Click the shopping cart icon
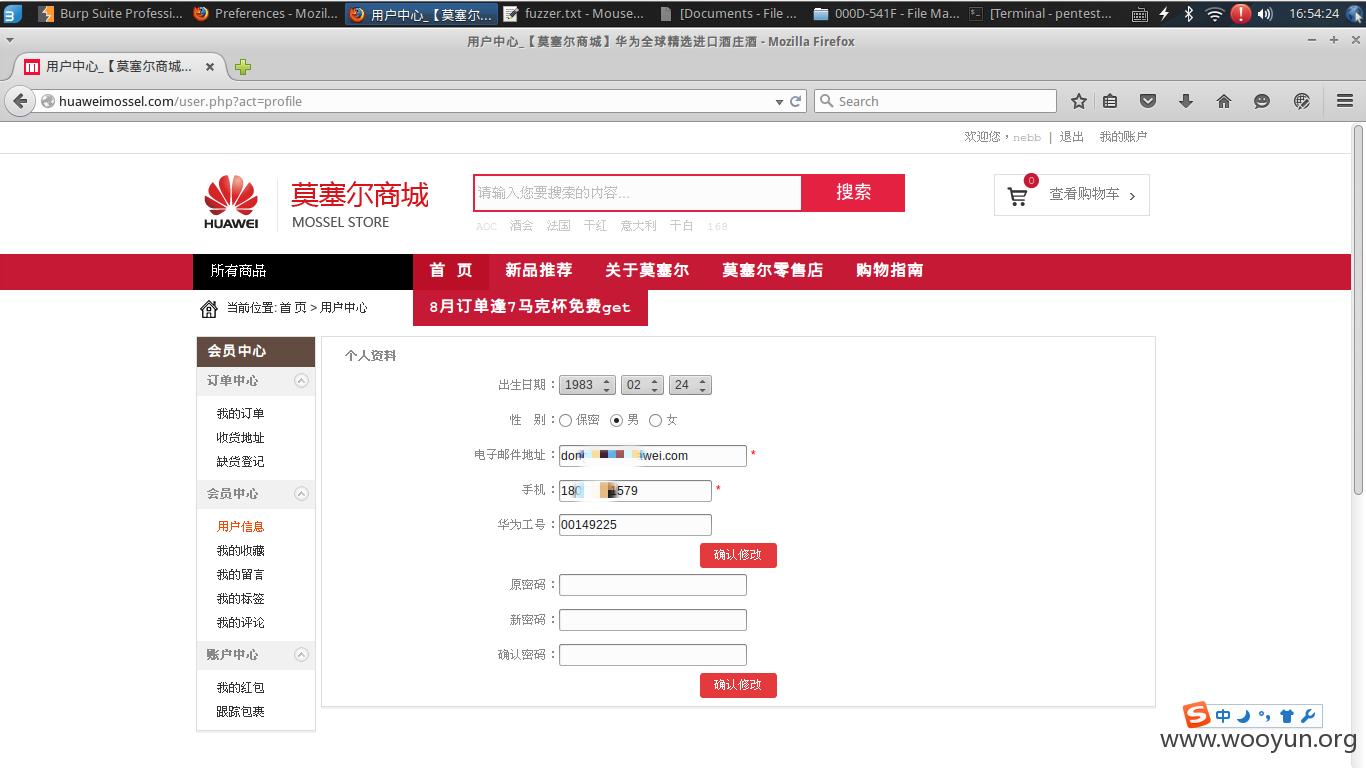This screenshot has width=1366, height=768. tap(1018, 196)
